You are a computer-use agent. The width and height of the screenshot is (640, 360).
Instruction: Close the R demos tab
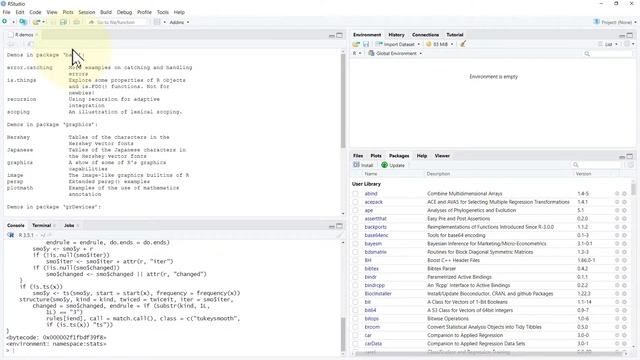(x=37, y=35)
